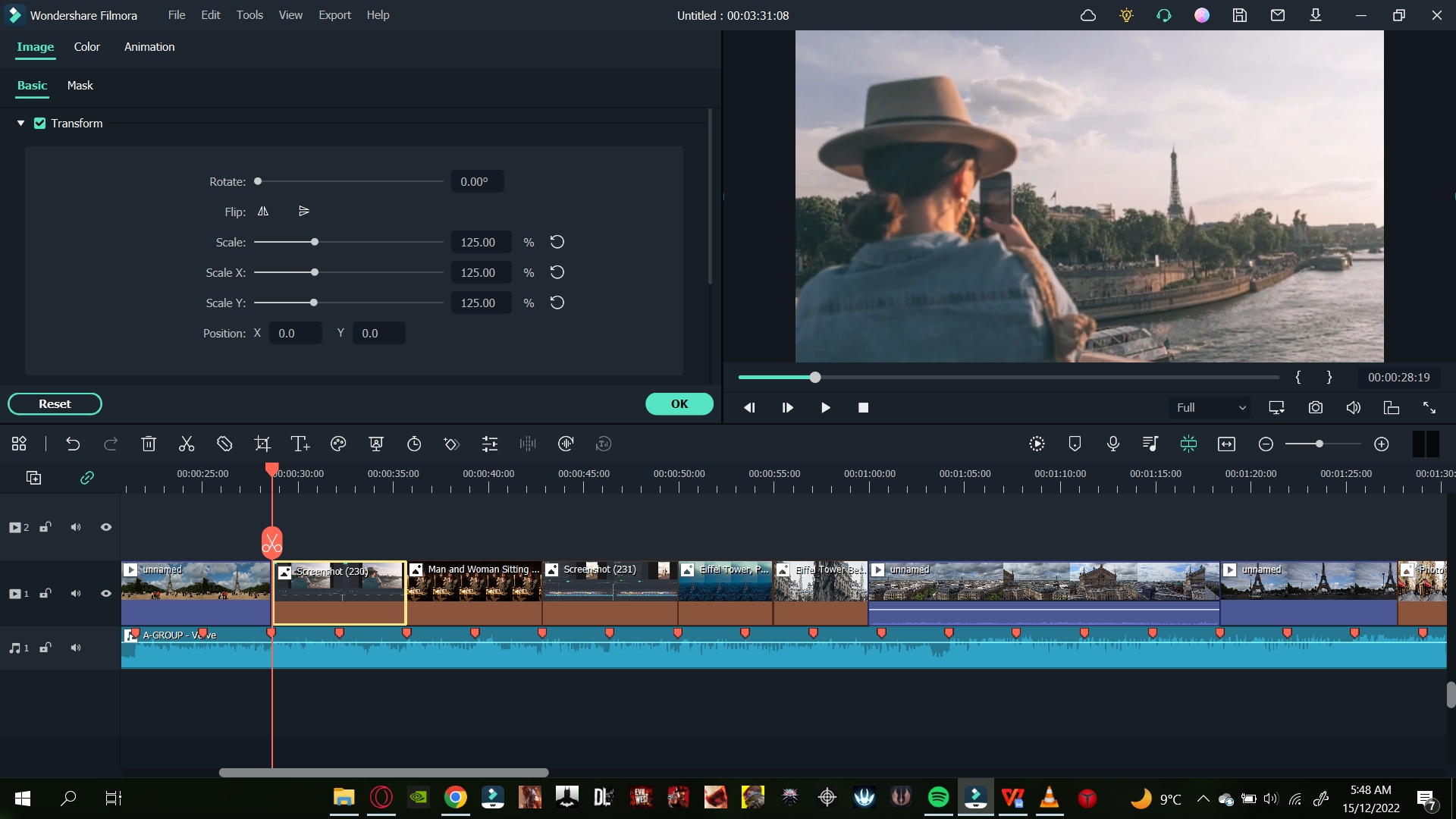Click the OK button to confirm

click(680, 403)
